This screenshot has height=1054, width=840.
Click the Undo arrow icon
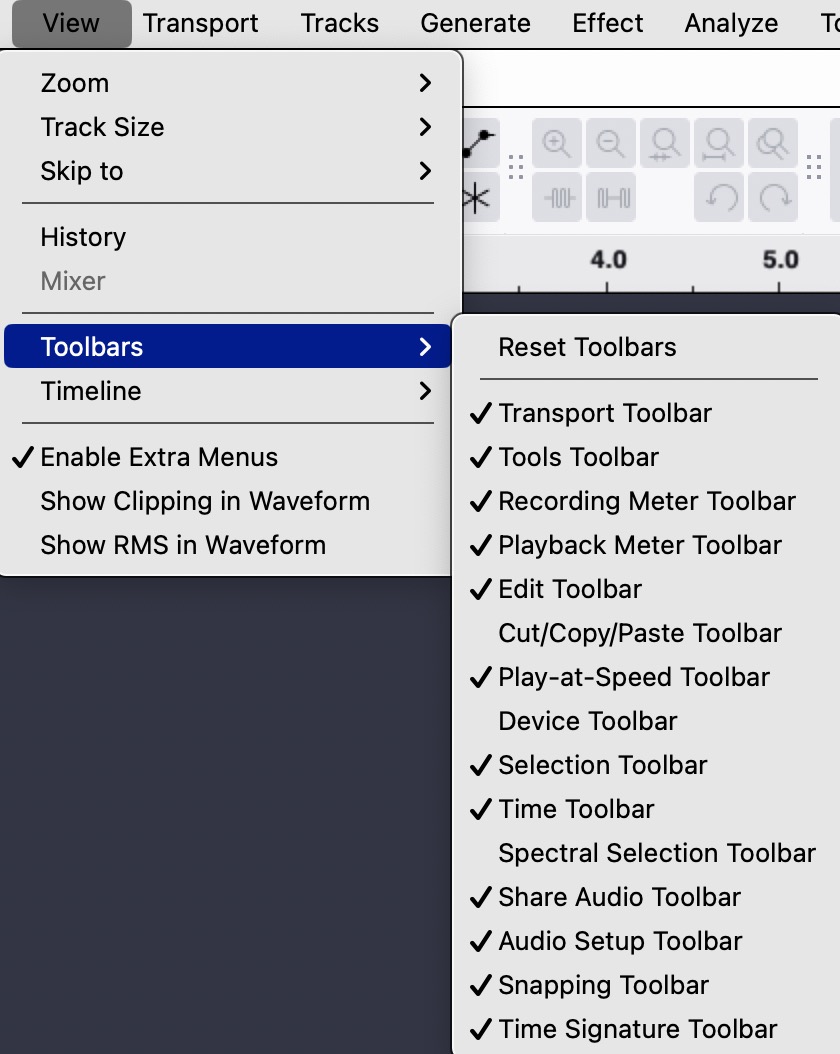pyautogui.click(x=718, y=198)
